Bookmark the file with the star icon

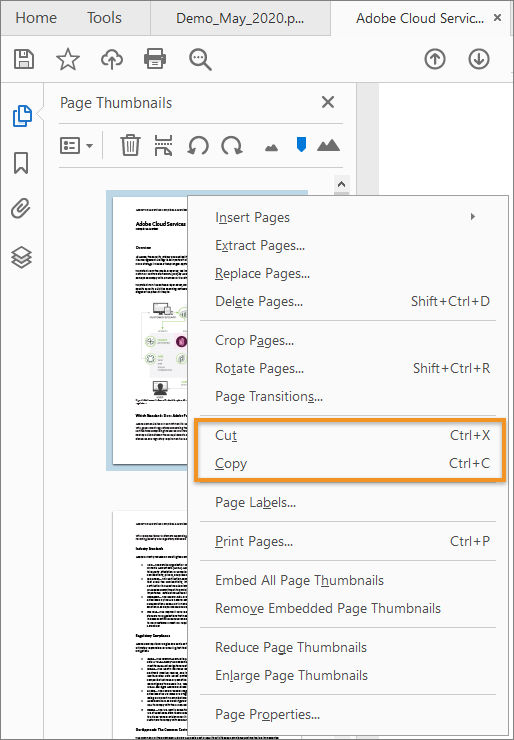(68, 59)
